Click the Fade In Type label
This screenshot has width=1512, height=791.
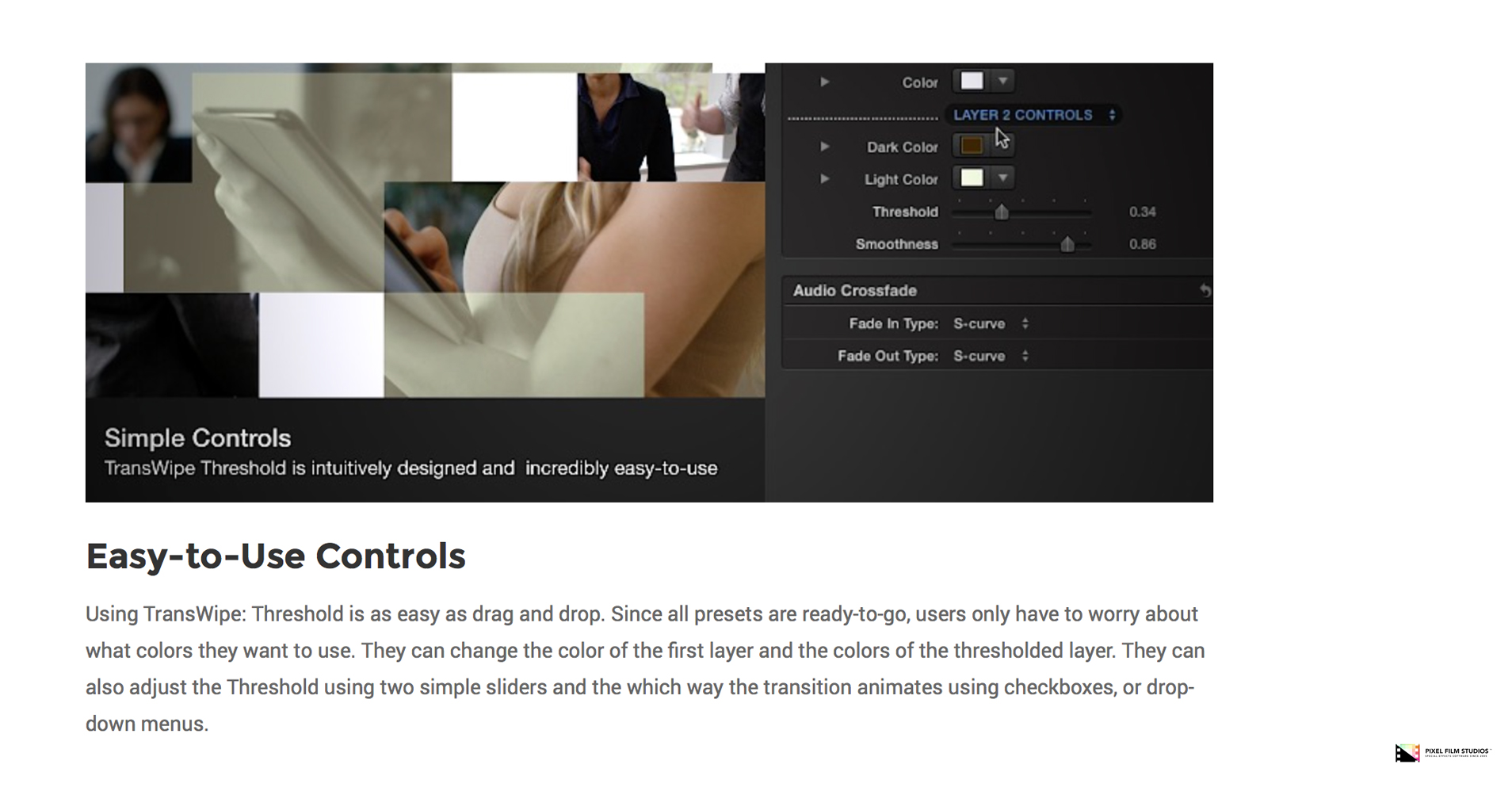(x=894, y=323)
